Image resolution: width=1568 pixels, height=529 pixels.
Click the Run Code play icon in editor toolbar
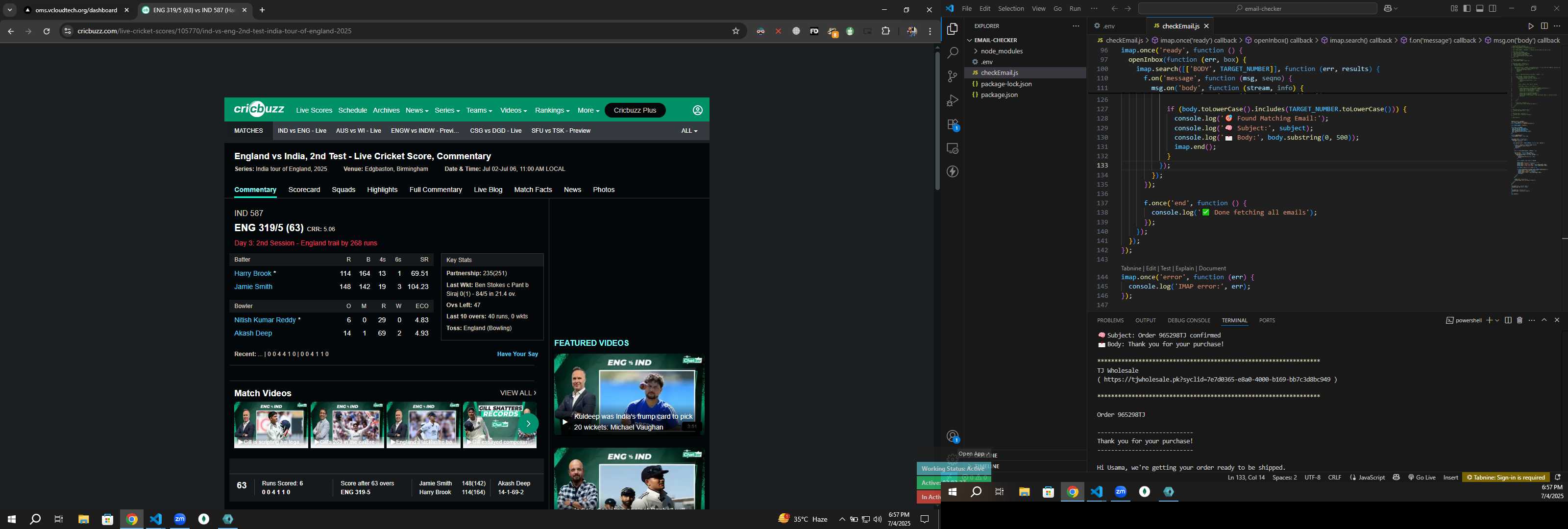coord(1530,26)
